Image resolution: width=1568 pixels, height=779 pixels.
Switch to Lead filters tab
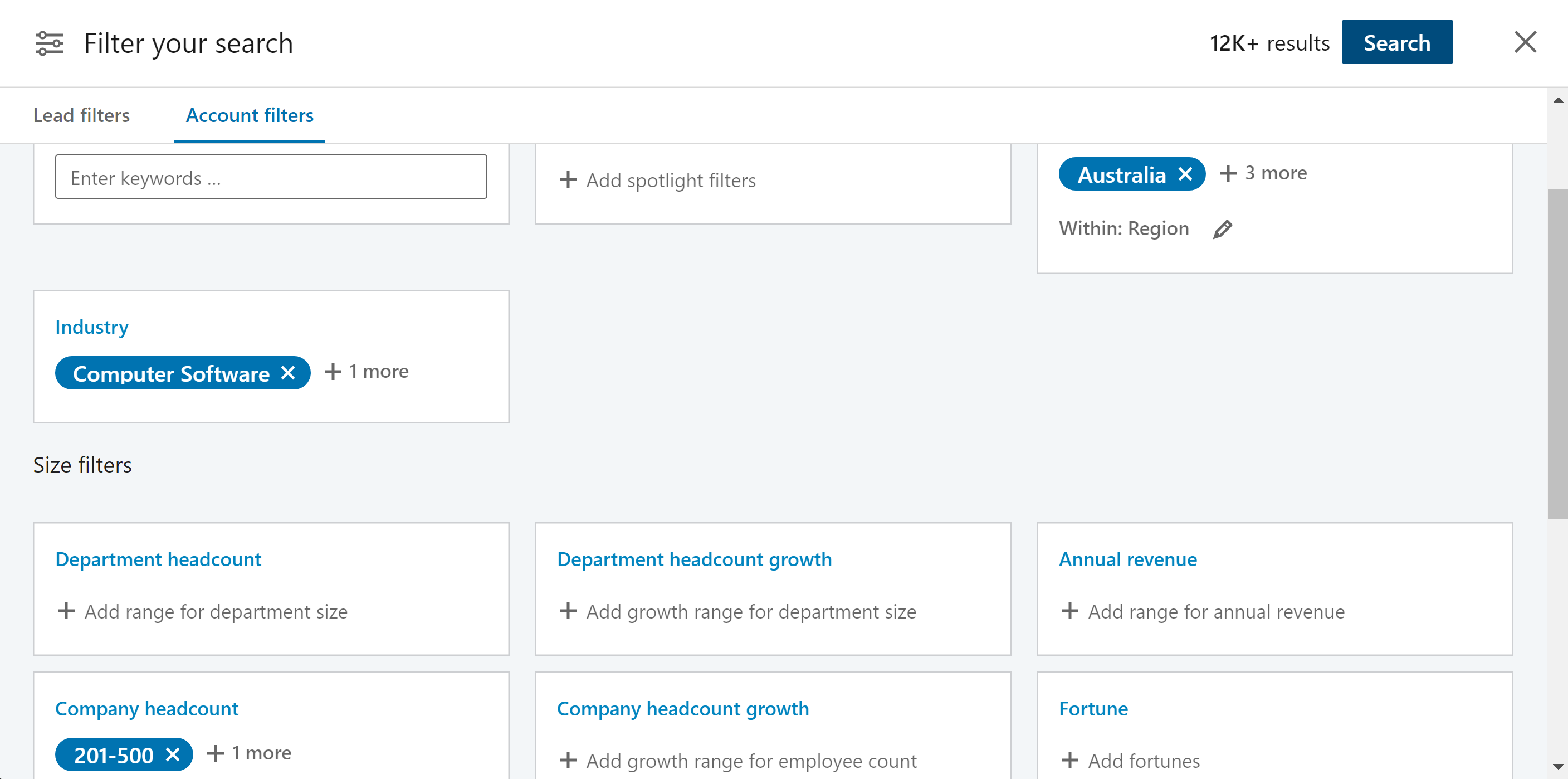tap(81, 115)
